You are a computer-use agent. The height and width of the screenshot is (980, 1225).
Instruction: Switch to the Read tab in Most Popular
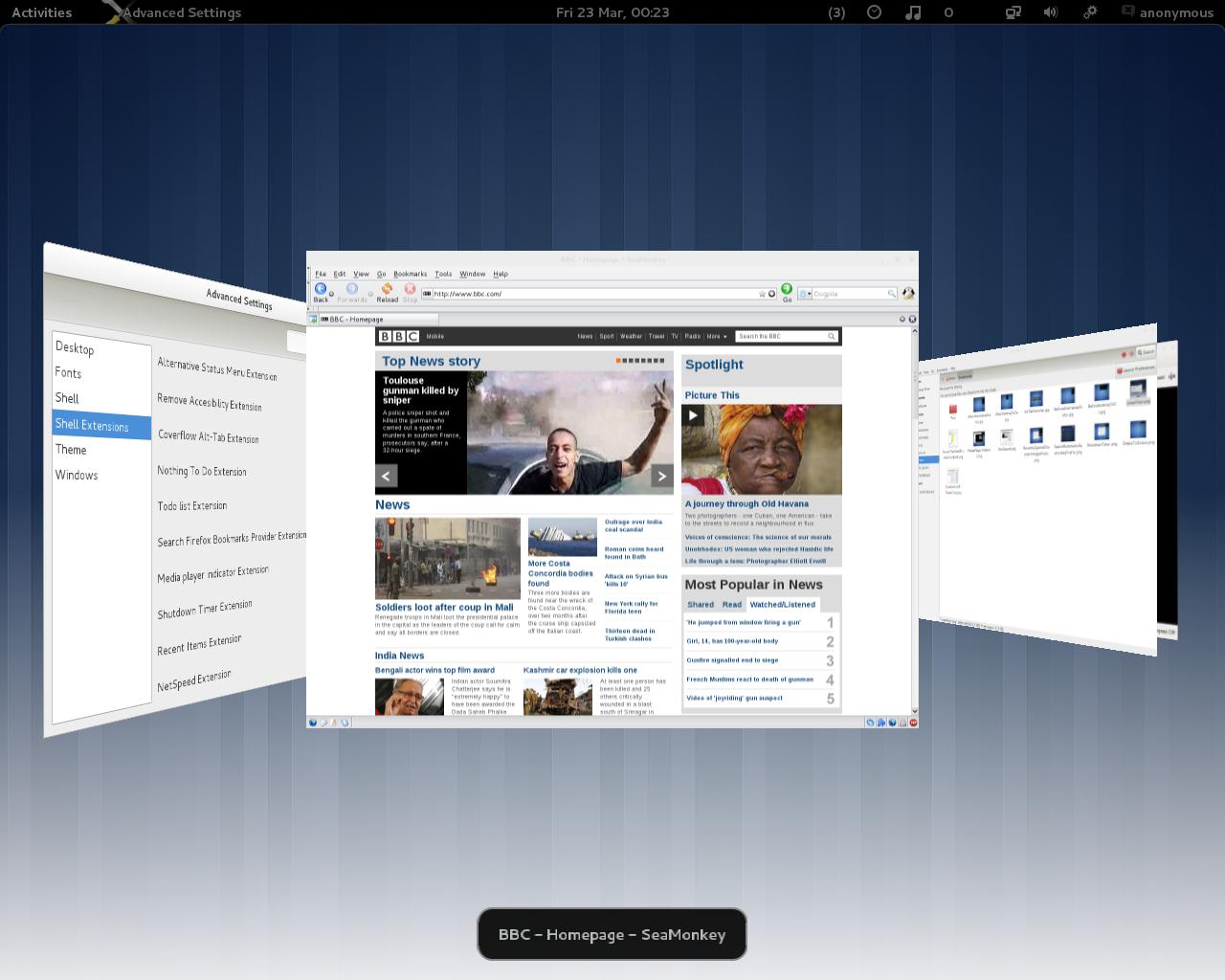click(x=732, y=605)
